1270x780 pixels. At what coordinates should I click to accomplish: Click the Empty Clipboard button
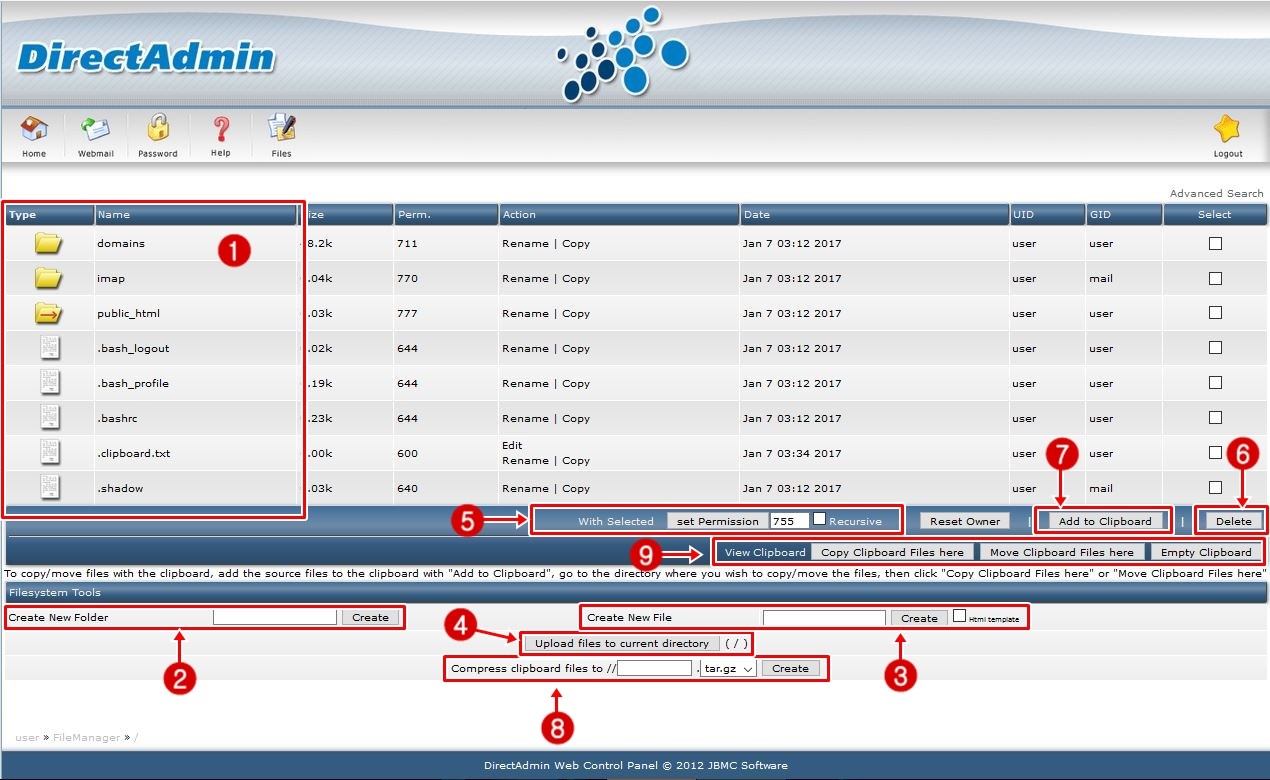click(x=1206, y=552)
